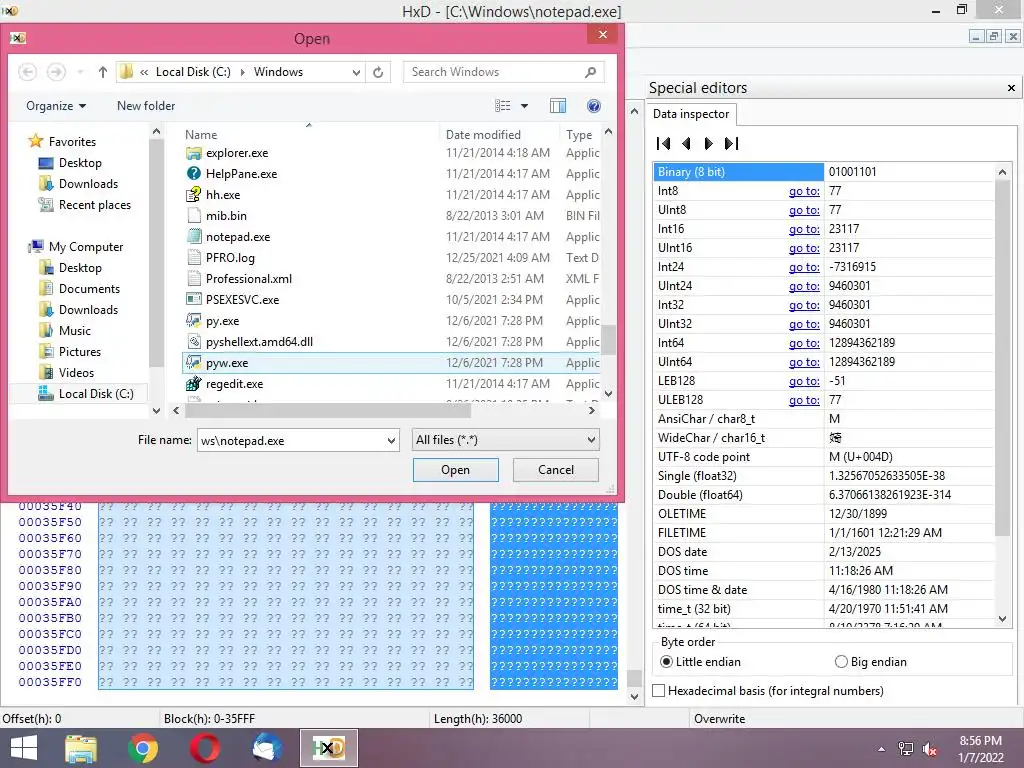Screen dimensions: 1024x768
Task: Switch to the Data inspector tab
Action: pyautogui.click(x=691, y=114)
